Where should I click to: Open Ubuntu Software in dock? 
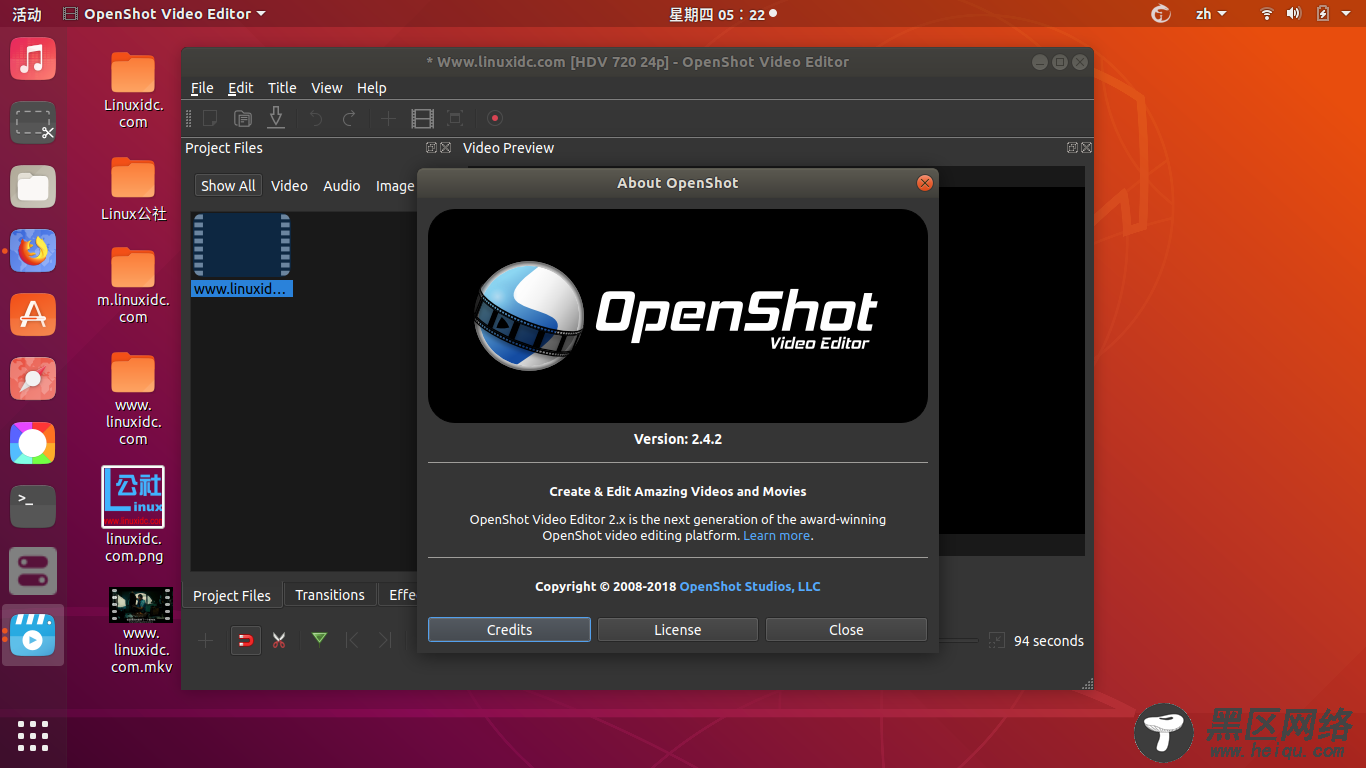click(x=33, y=315)
